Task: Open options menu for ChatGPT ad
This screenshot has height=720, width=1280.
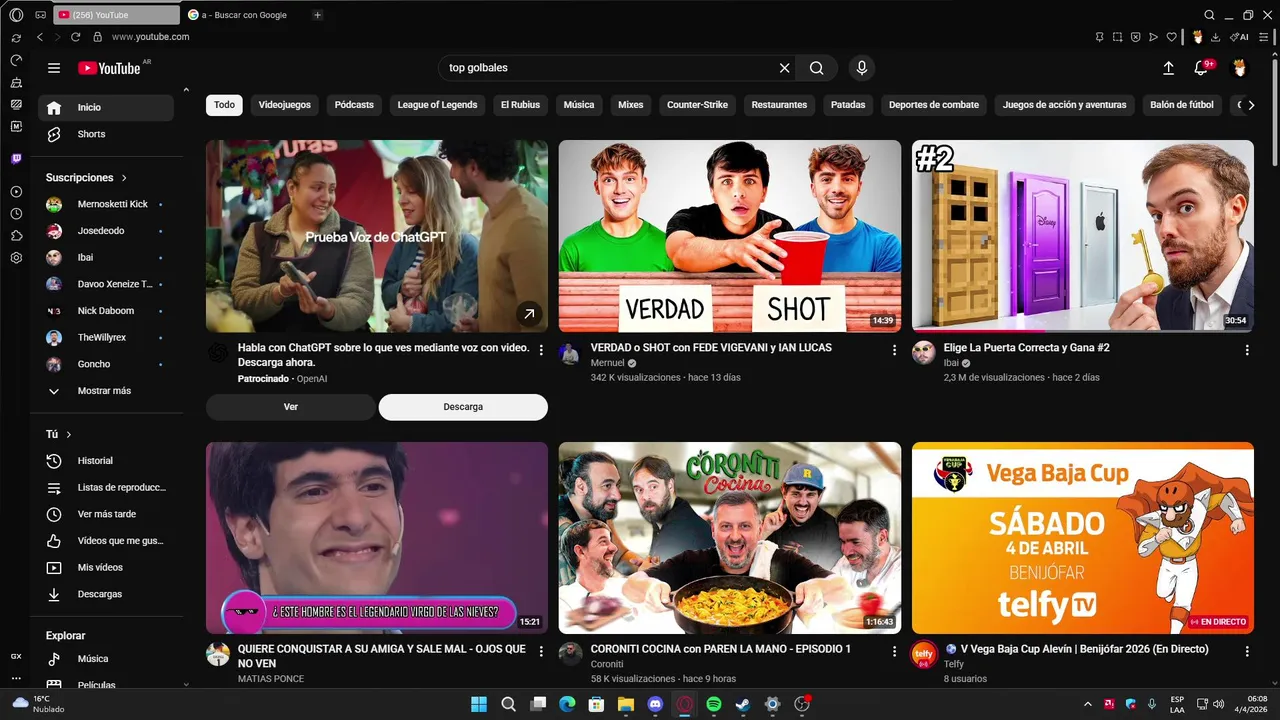Action: pos(541,350)
